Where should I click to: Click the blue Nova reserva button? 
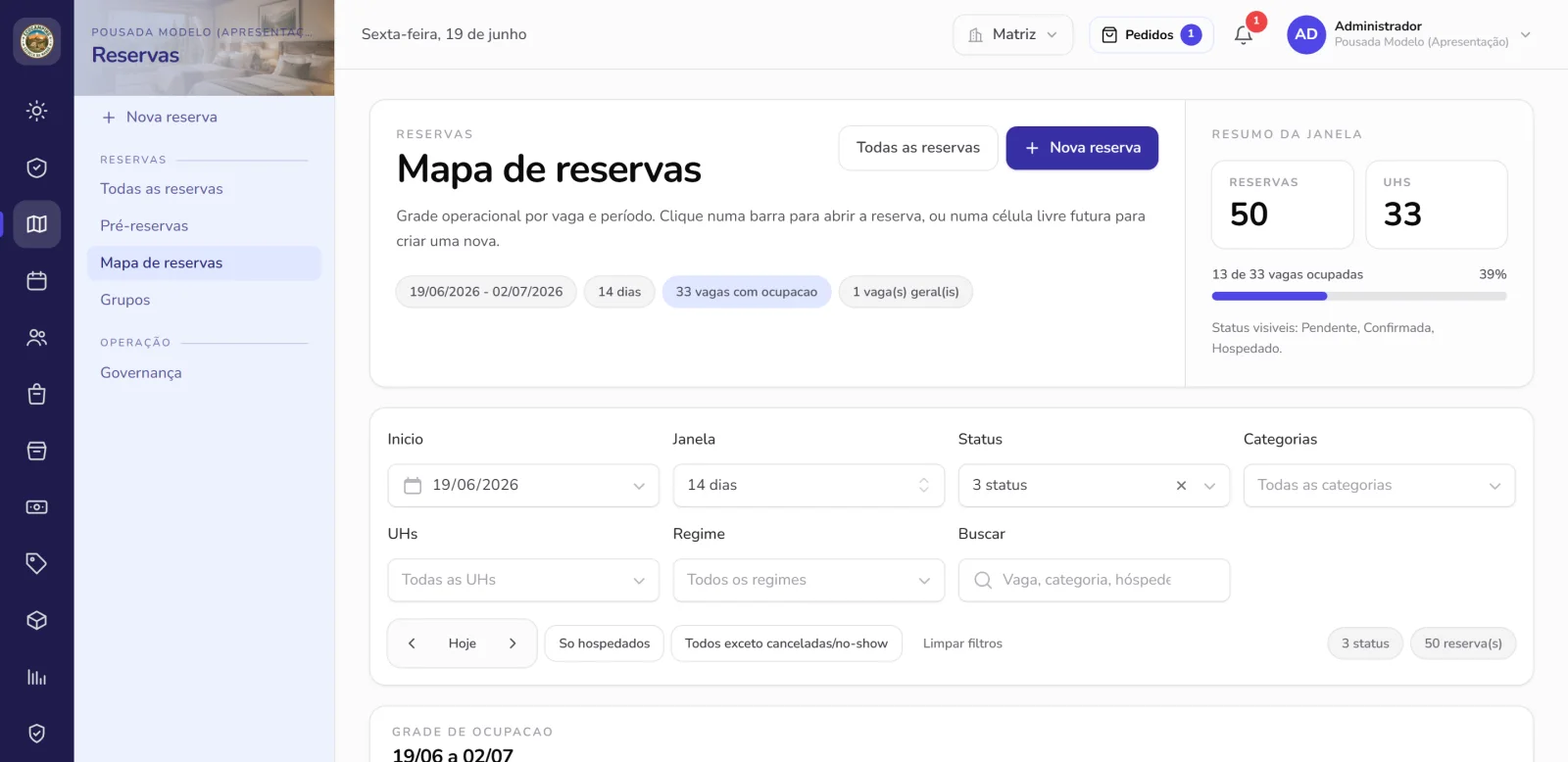[x=1082, y=148]
